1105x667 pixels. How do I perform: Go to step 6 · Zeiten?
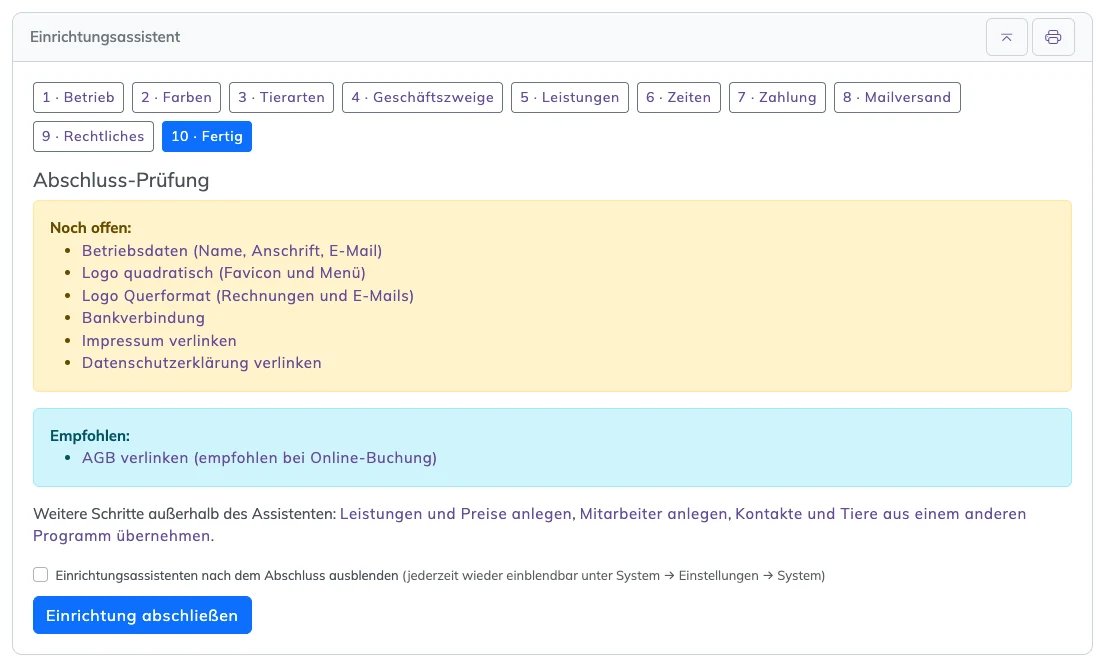pyautogui.click(x=679, y=97)
